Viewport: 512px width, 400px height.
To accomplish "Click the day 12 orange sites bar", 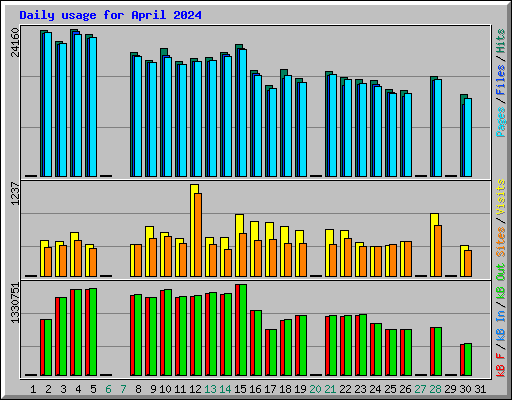I will coord(198,235).
